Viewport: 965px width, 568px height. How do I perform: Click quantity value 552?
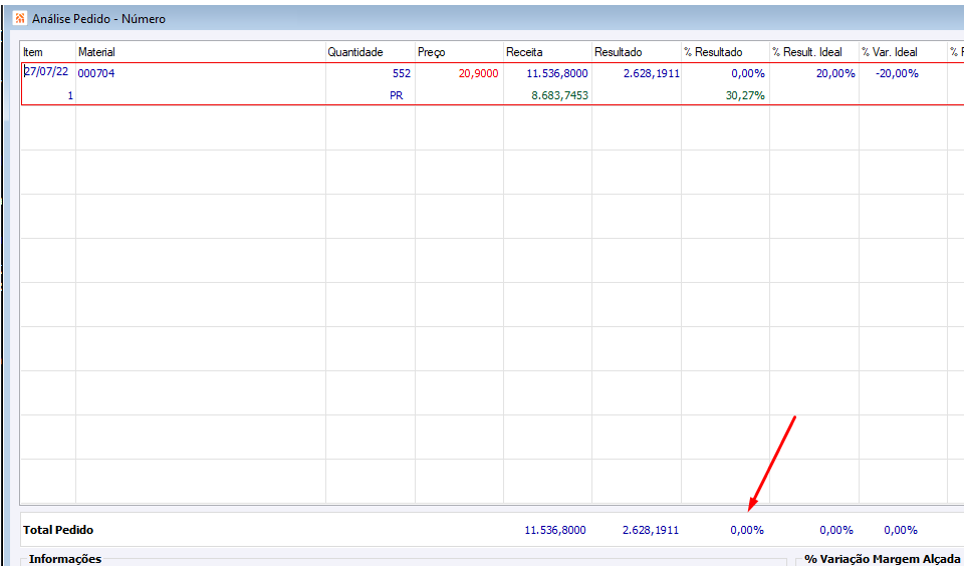[401, 73]
